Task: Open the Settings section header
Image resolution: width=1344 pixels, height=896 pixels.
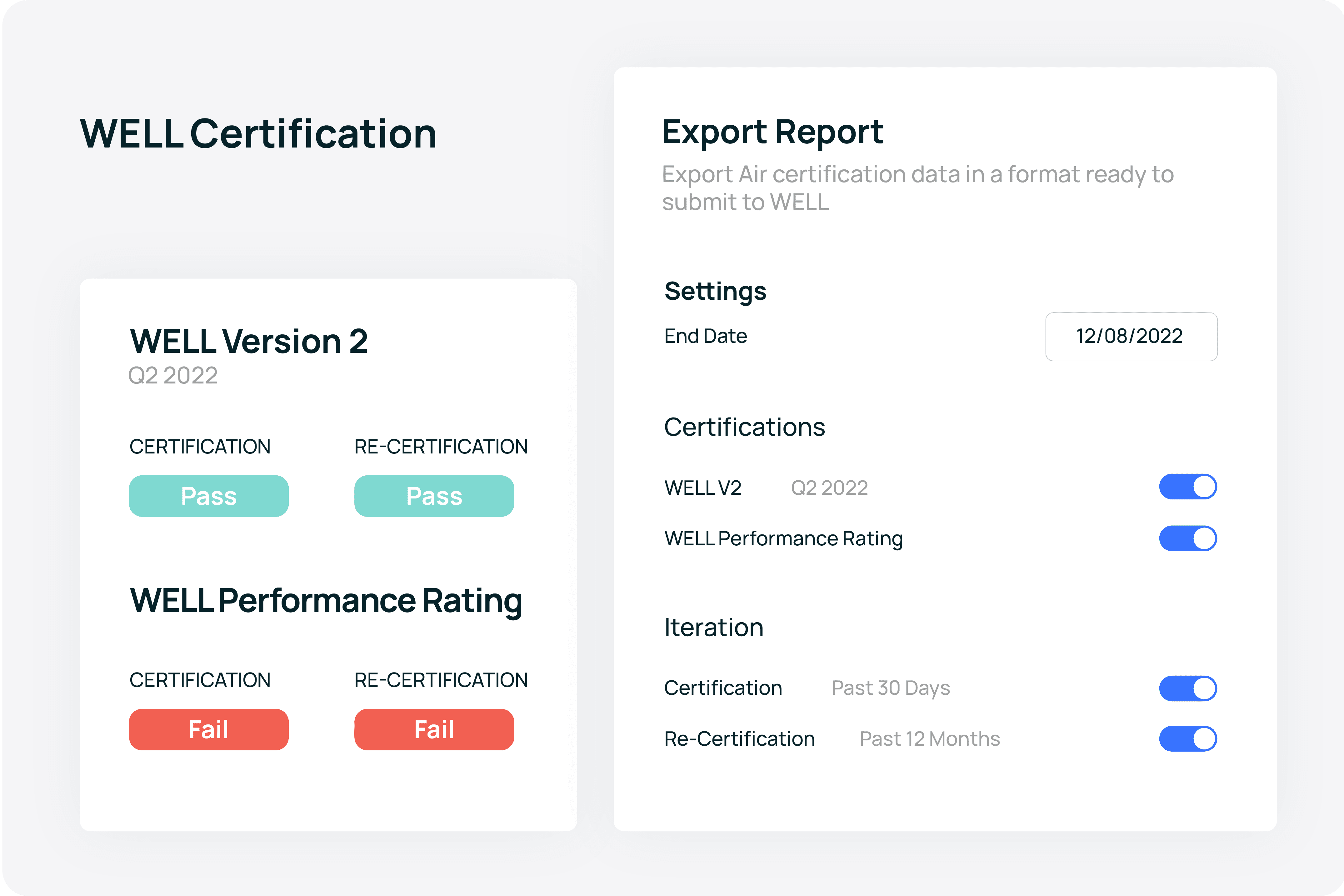Action: pos(715,291)
